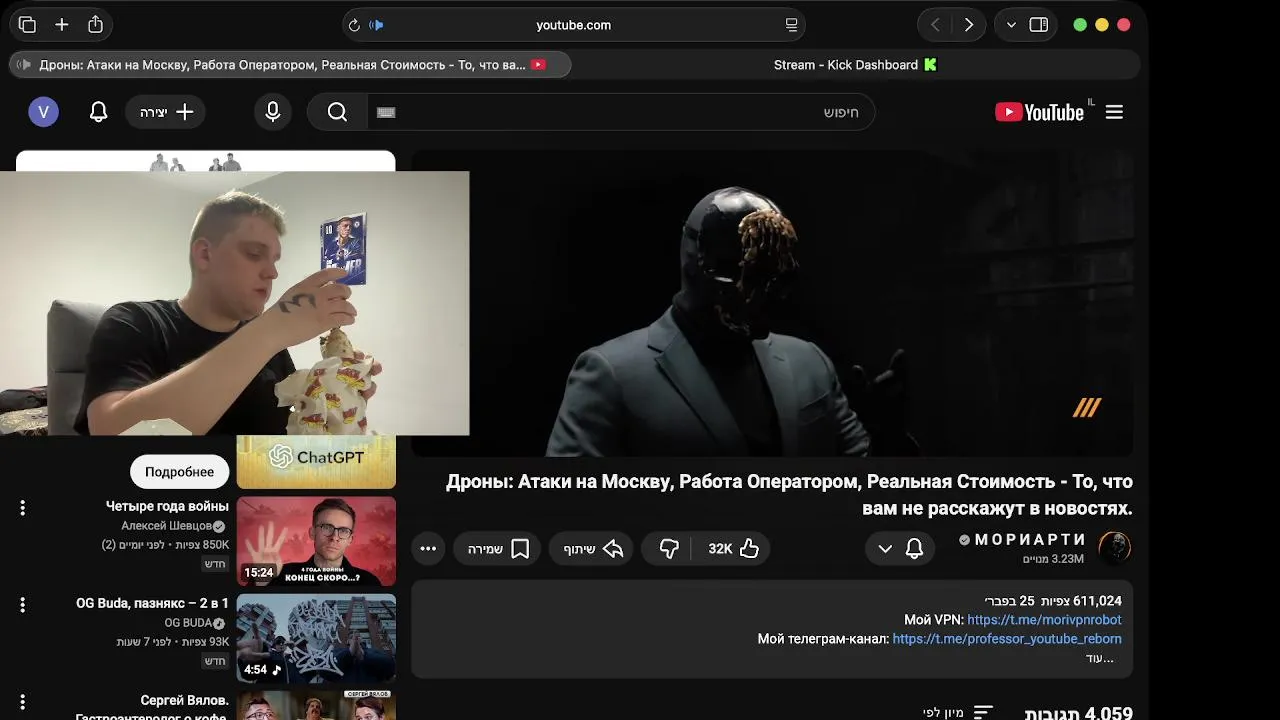
Task: Click the webcam overlay window
Action: pyautogui.click(x=234, y=303)
